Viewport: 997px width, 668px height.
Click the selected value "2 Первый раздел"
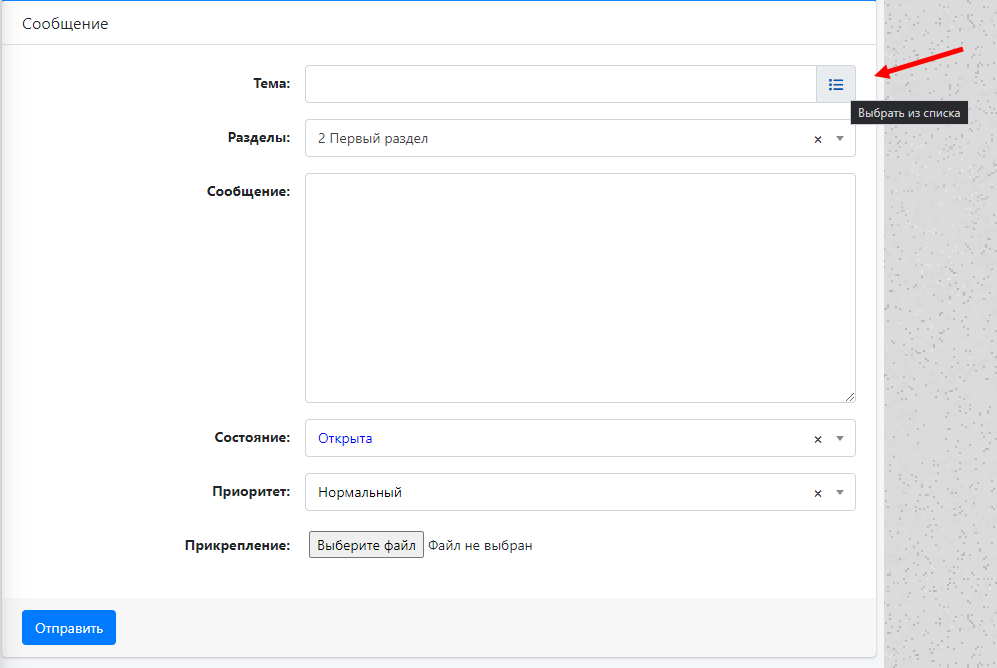pyautogui.click(x=373, y=139)
